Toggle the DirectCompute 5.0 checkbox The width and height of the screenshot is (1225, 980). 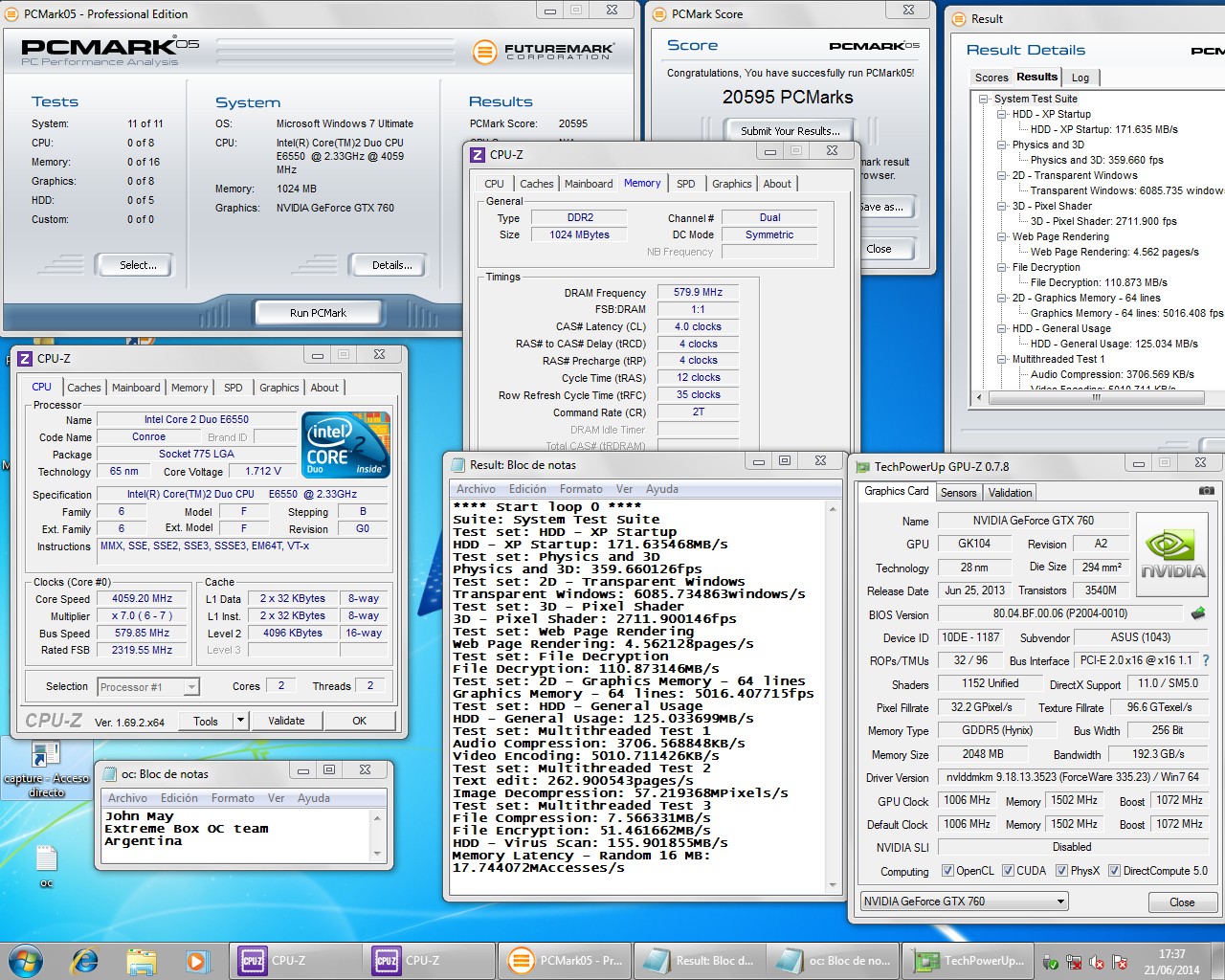(1114, 871)
